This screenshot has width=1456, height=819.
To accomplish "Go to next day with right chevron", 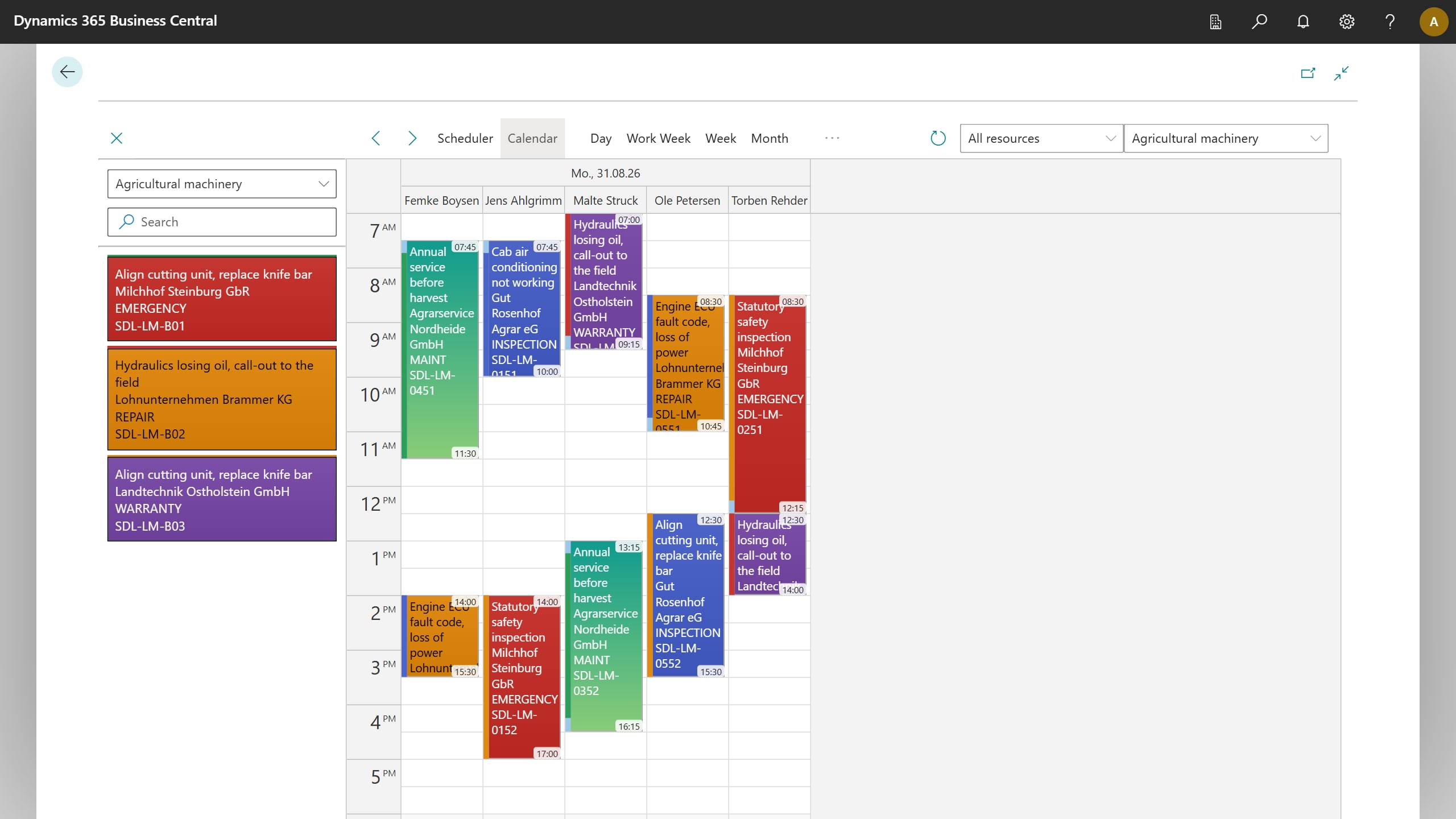I will pyautogui.click(x=412, y=138).
